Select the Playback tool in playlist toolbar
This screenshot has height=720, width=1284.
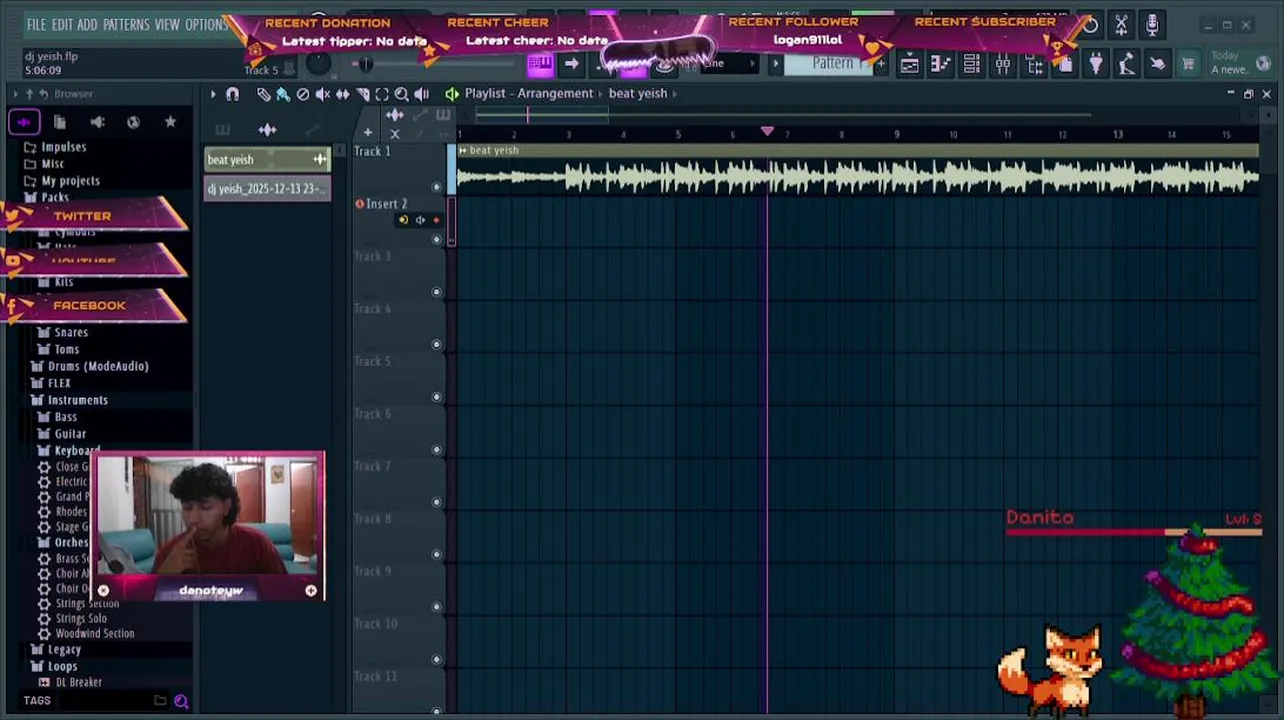coord(422,93)
